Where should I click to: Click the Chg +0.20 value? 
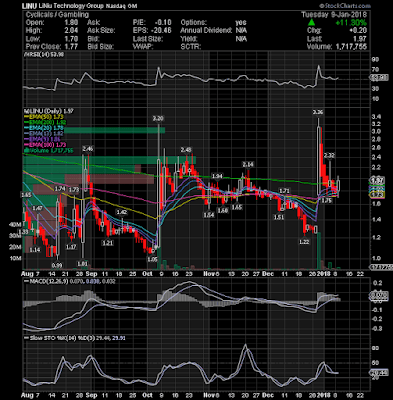click(358, 31)
